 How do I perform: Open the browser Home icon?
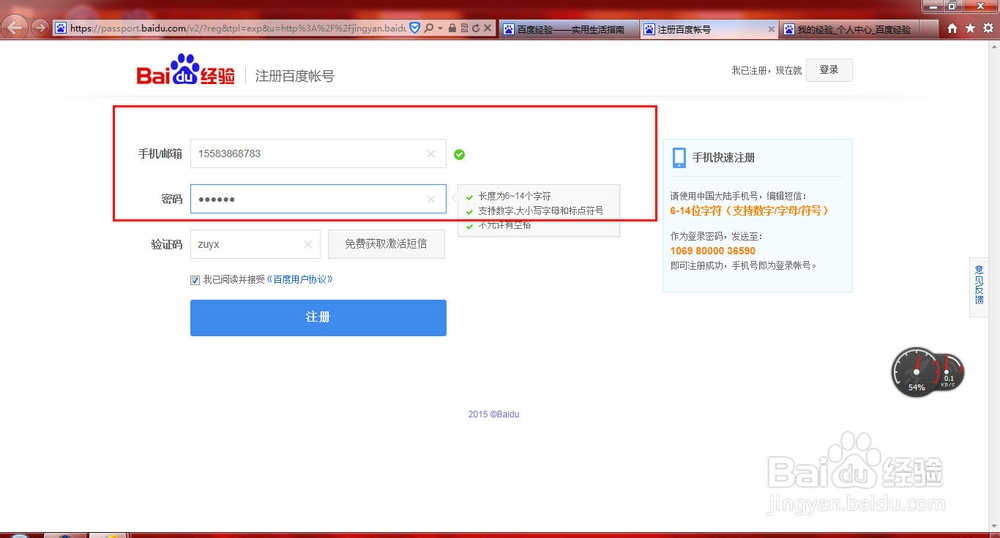[x=952, y=28]
